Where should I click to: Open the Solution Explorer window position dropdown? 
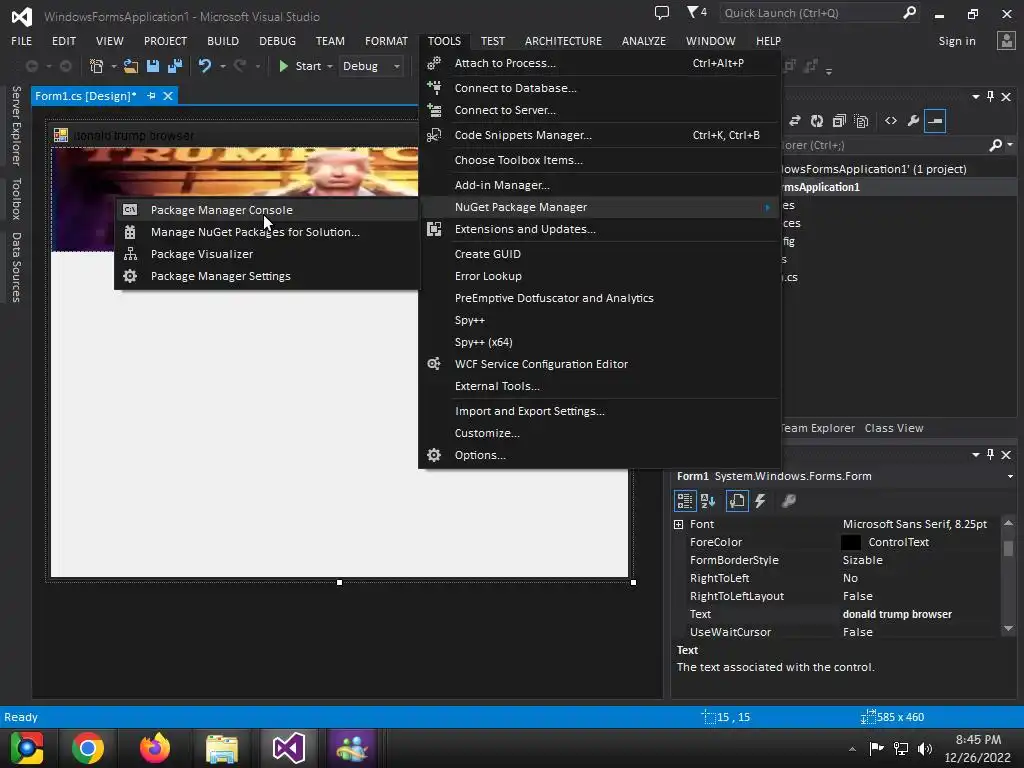coord(976,97)
